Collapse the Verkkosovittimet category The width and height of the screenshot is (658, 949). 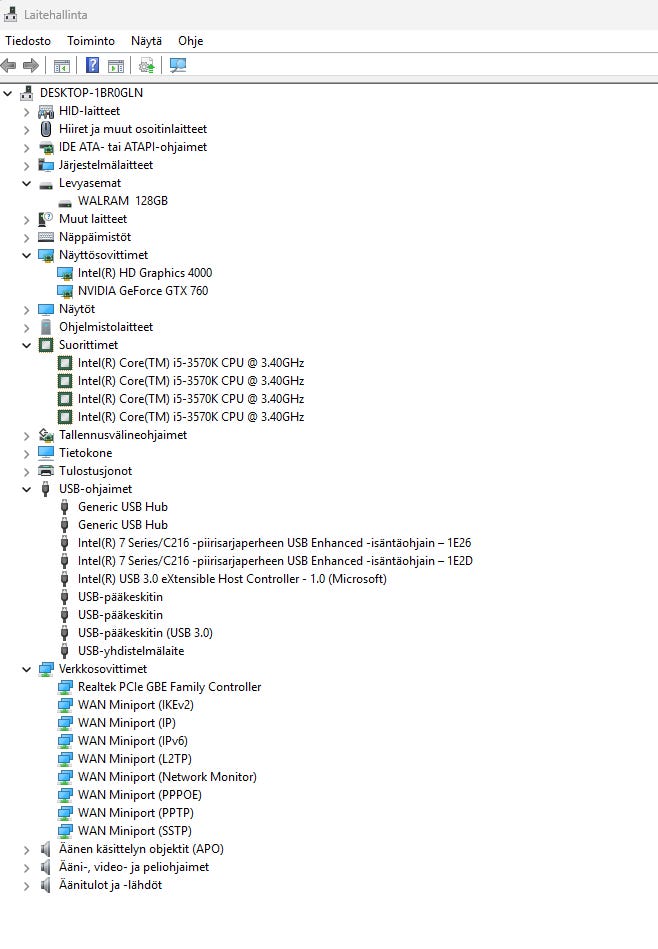click(27, 669)
